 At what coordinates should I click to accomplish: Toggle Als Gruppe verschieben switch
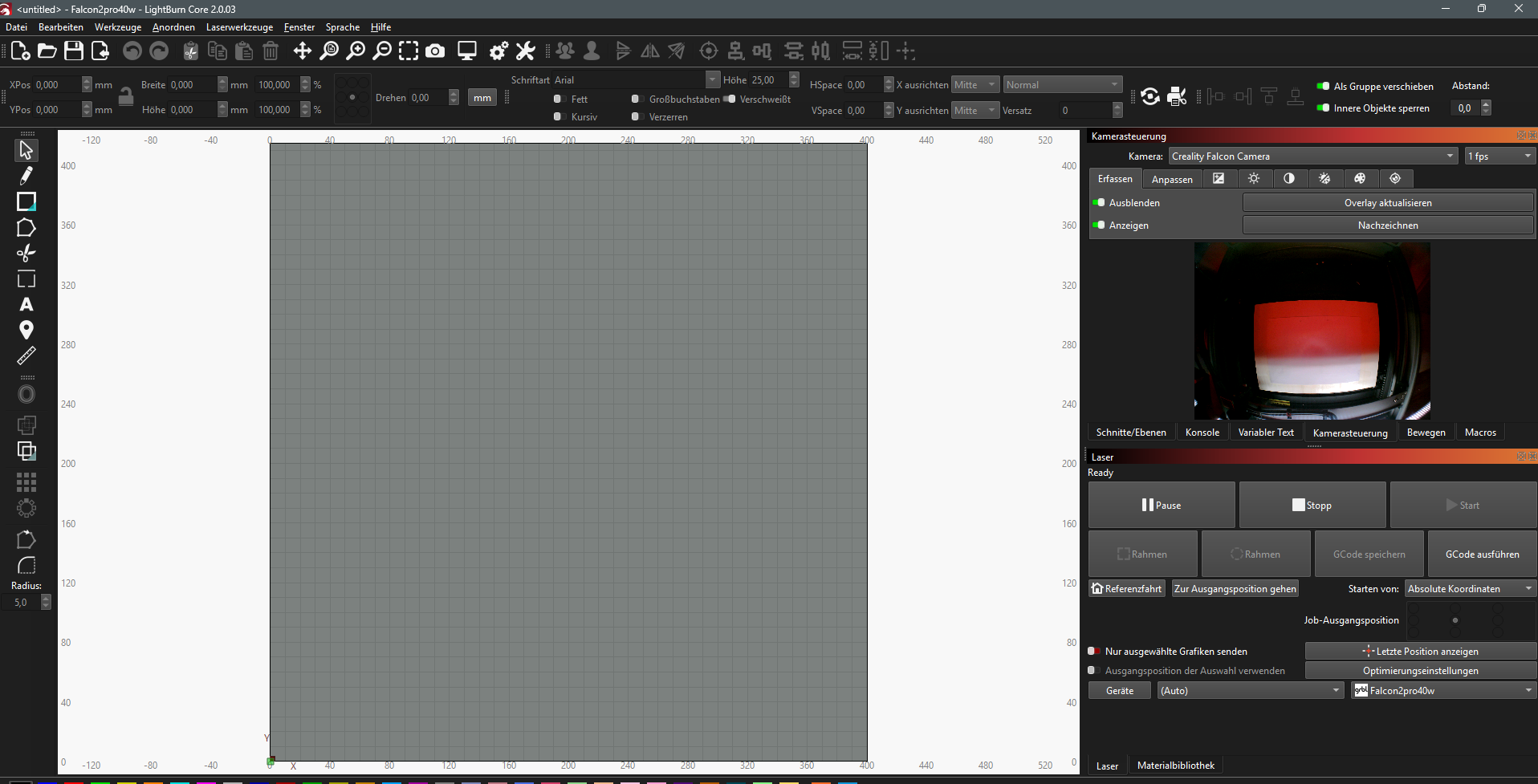tap(1323, 86)
